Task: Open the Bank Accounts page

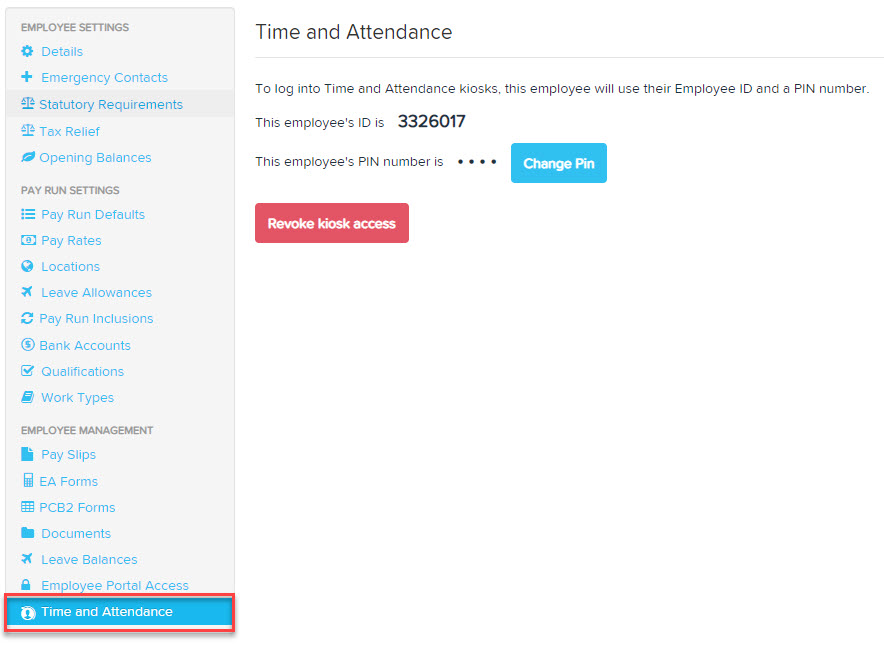Action: pos(85,345)
